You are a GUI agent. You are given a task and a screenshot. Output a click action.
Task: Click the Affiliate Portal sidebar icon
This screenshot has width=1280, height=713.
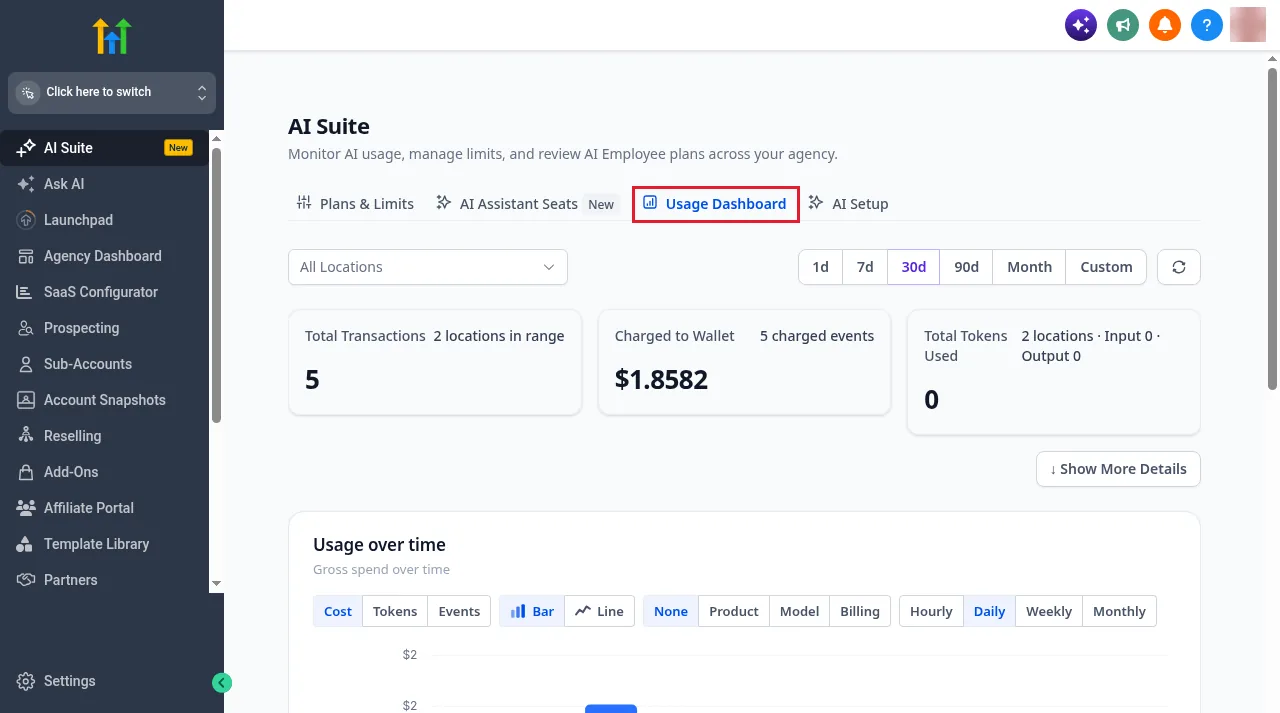(26, 508)
